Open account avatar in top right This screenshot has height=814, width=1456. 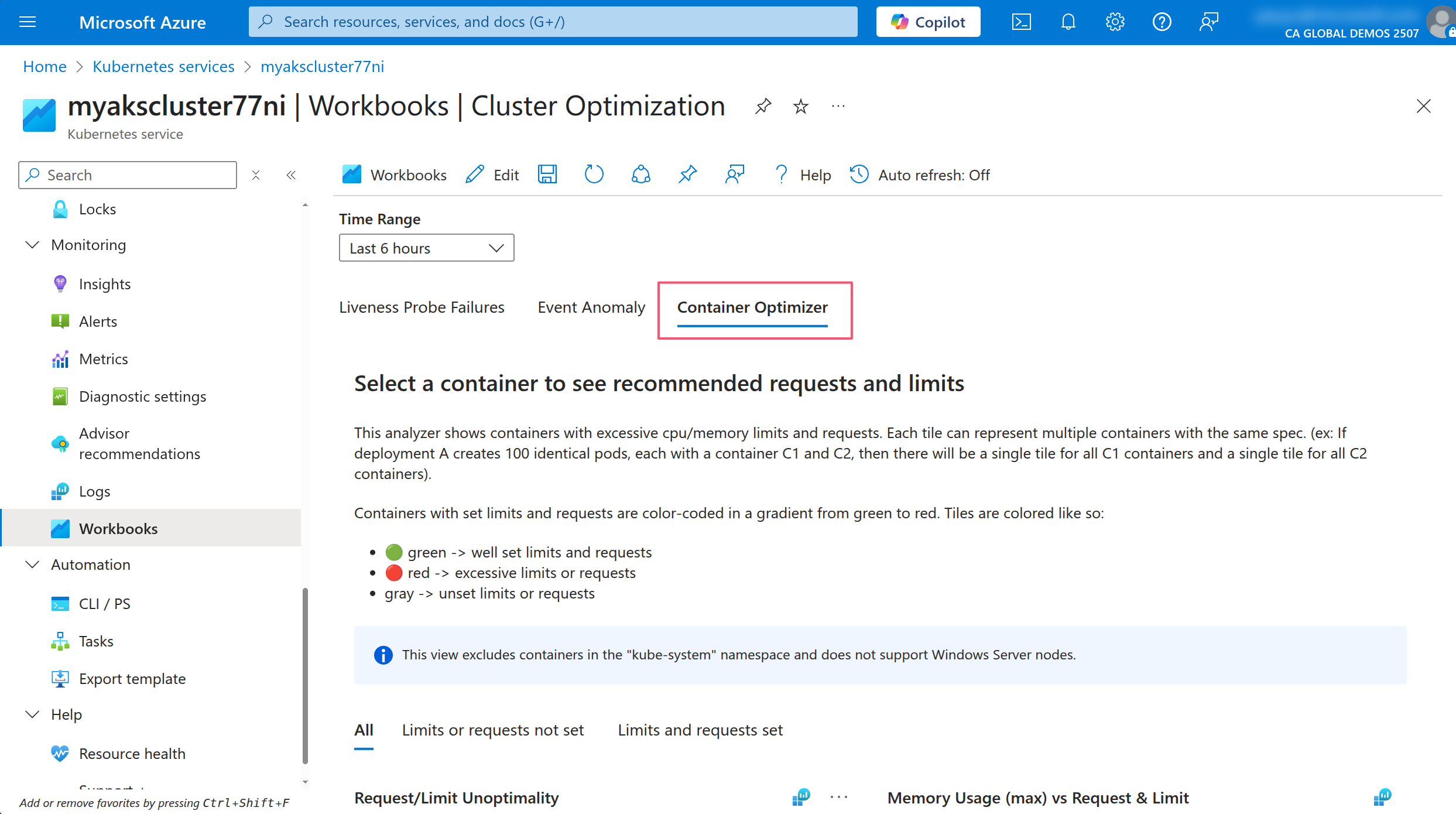[1441, 22]
